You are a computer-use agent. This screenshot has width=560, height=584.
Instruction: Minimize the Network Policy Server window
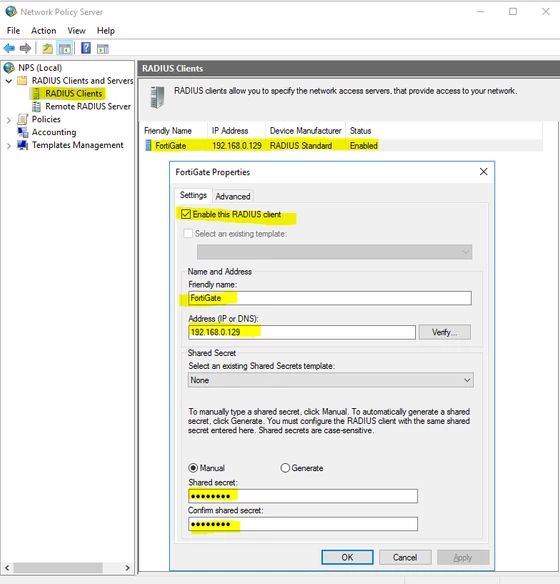(x=481, y=12)
